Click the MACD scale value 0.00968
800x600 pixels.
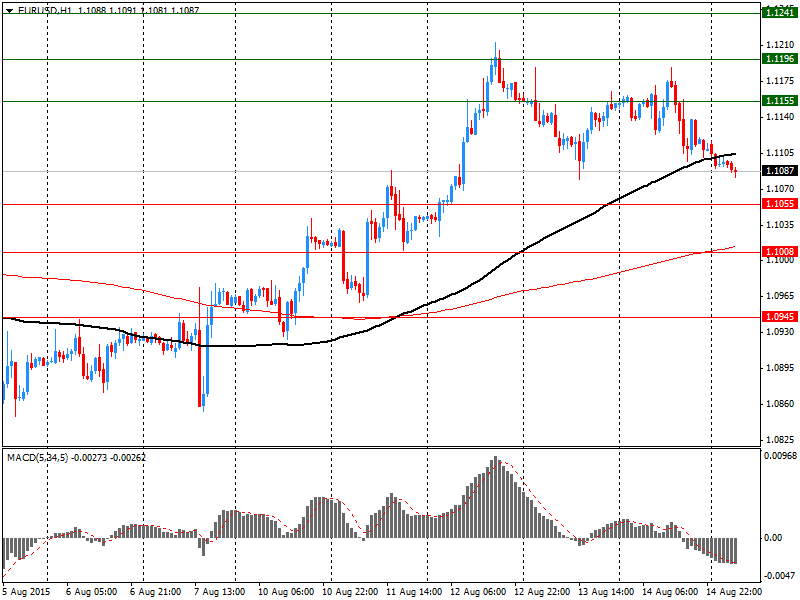click(781, 455)
